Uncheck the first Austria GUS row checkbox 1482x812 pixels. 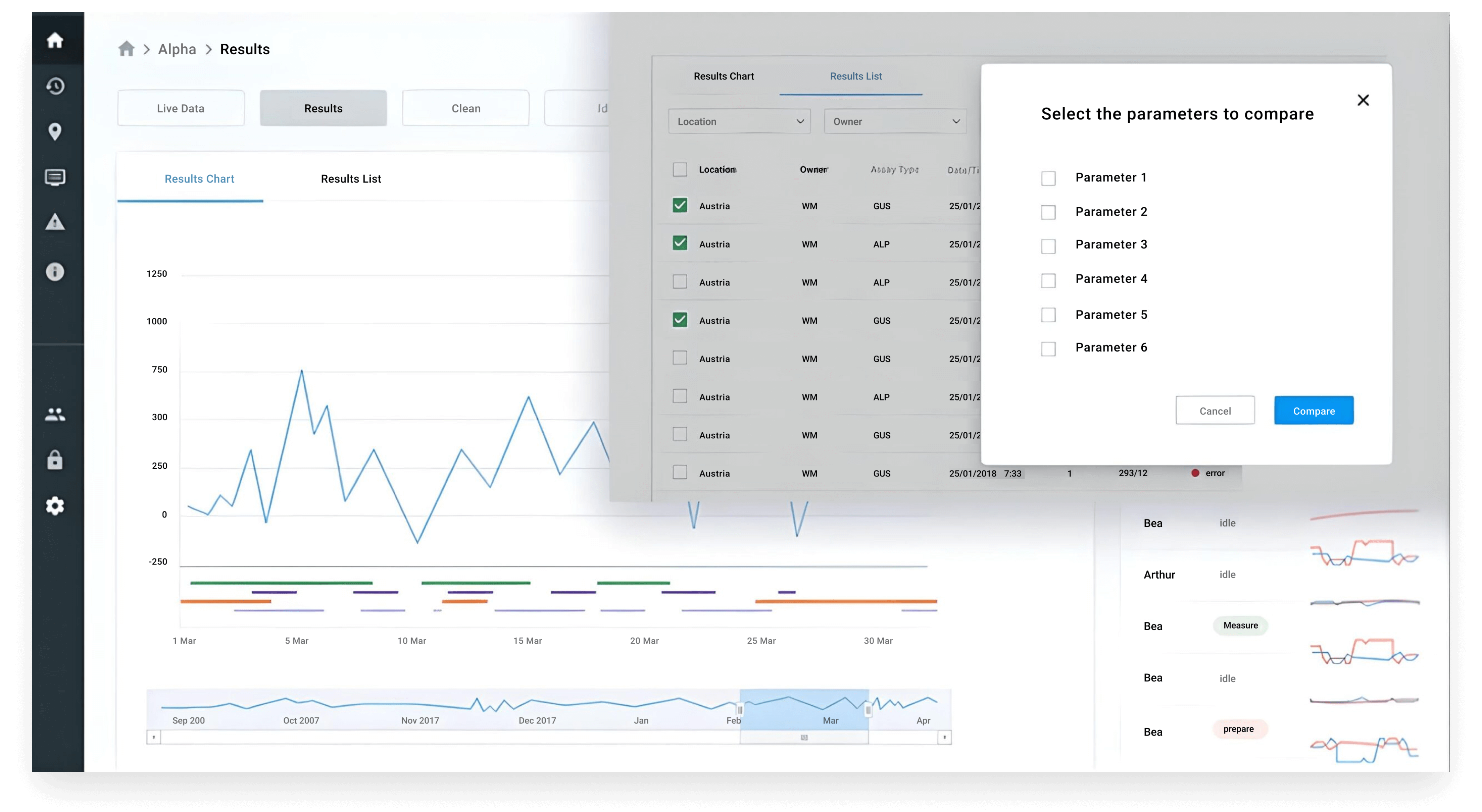pyautogui.click(x=680, y=205)
